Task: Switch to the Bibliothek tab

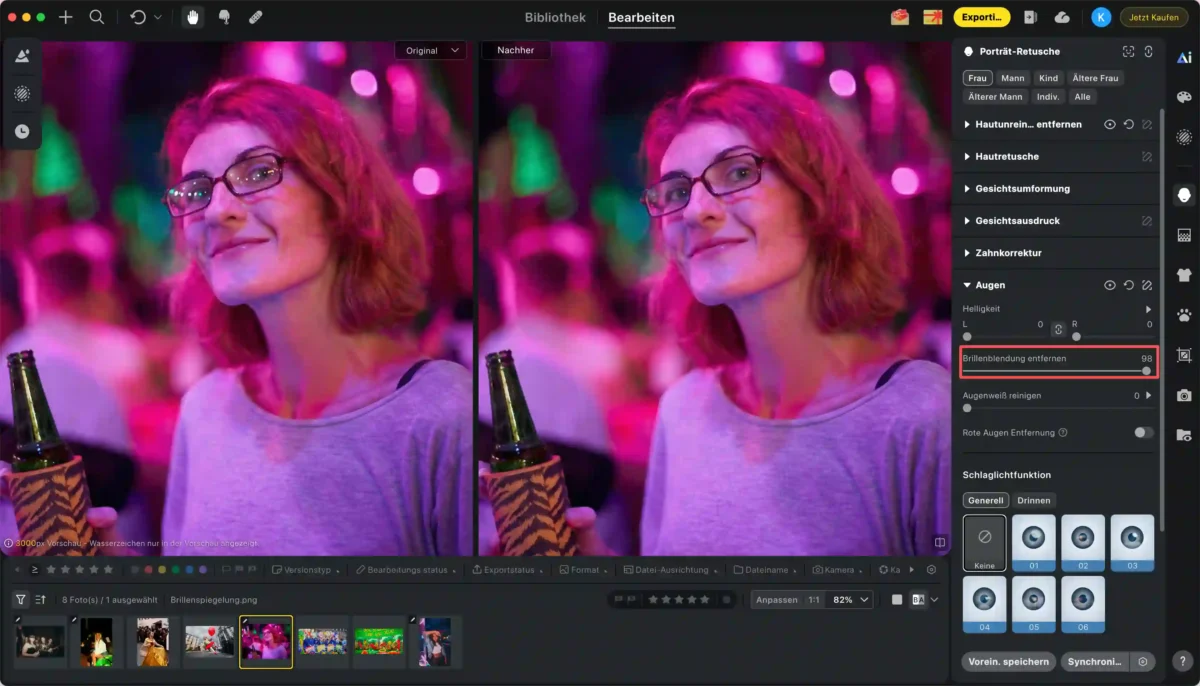Action: coord(555,17)
